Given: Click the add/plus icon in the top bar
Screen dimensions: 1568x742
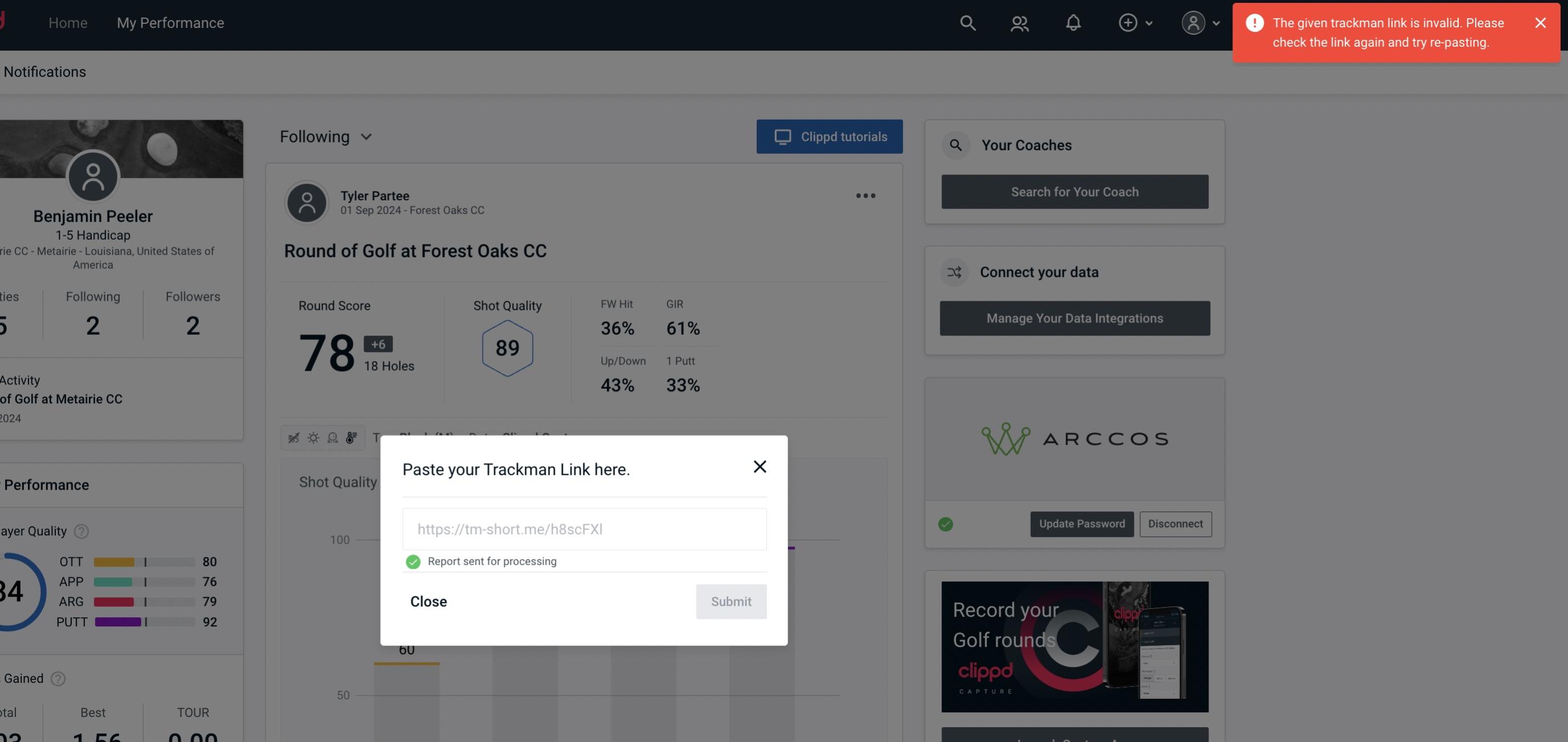Looking at the screenshot, I should pos(1127,22).
